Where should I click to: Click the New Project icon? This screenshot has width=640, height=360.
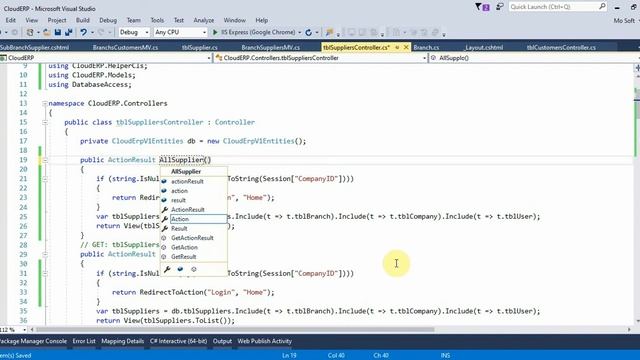coord(30,32)
